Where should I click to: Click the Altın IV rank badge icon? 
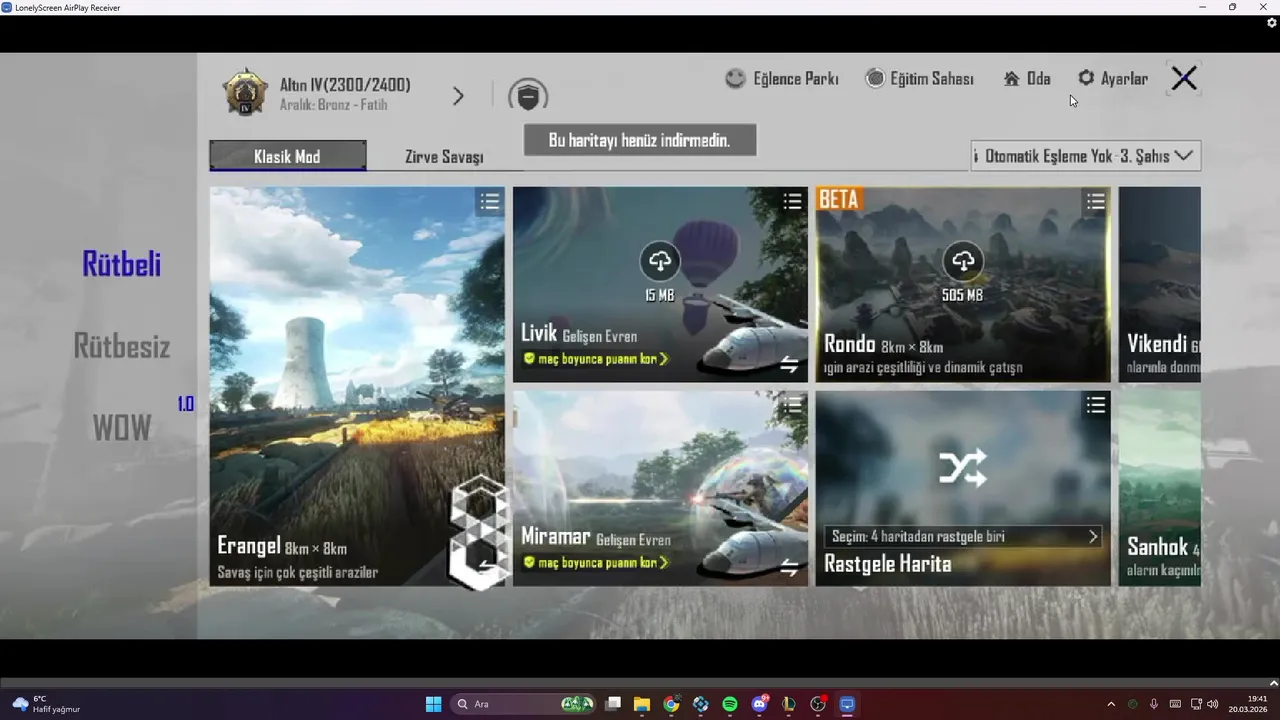245,93
